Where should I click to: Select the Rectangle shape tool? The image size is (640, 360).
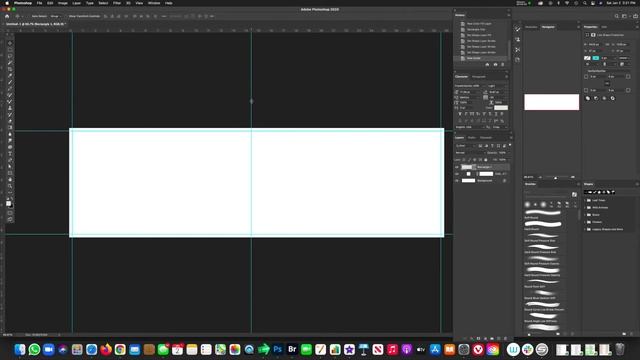tap(10, 173)
